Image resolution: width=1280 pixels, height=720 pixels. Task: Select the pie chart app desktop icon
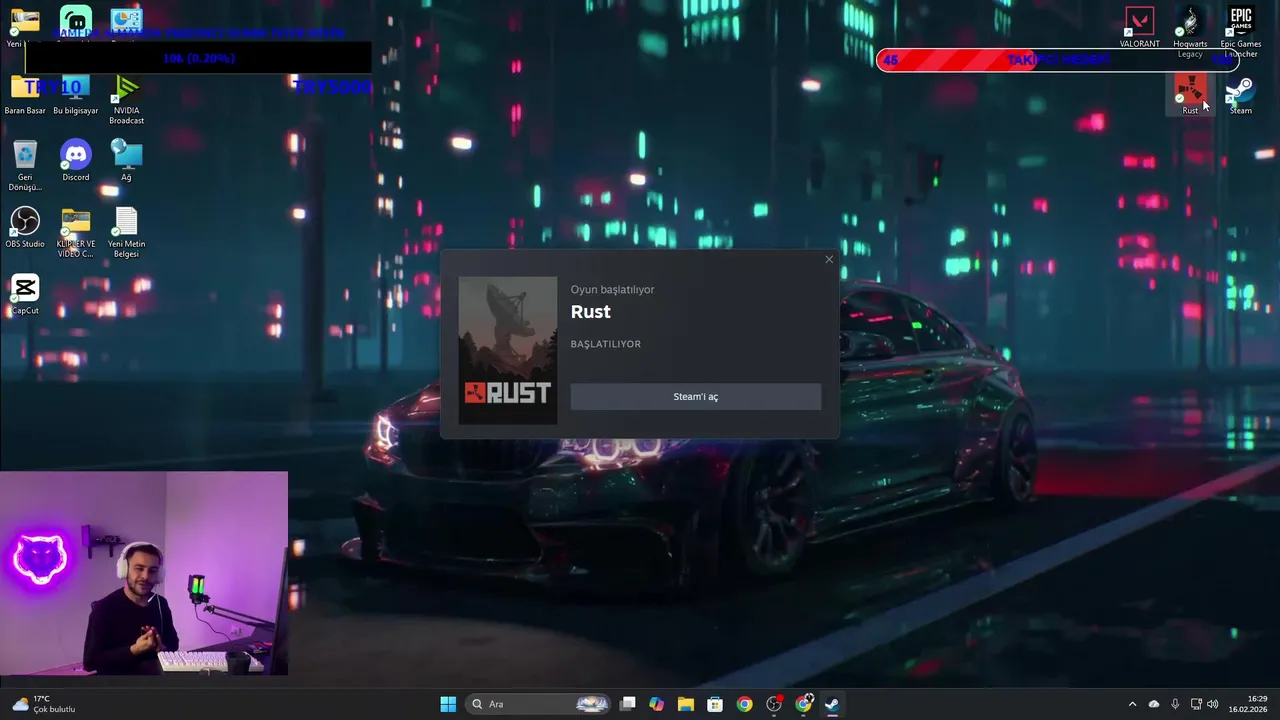tap(127, 22)
